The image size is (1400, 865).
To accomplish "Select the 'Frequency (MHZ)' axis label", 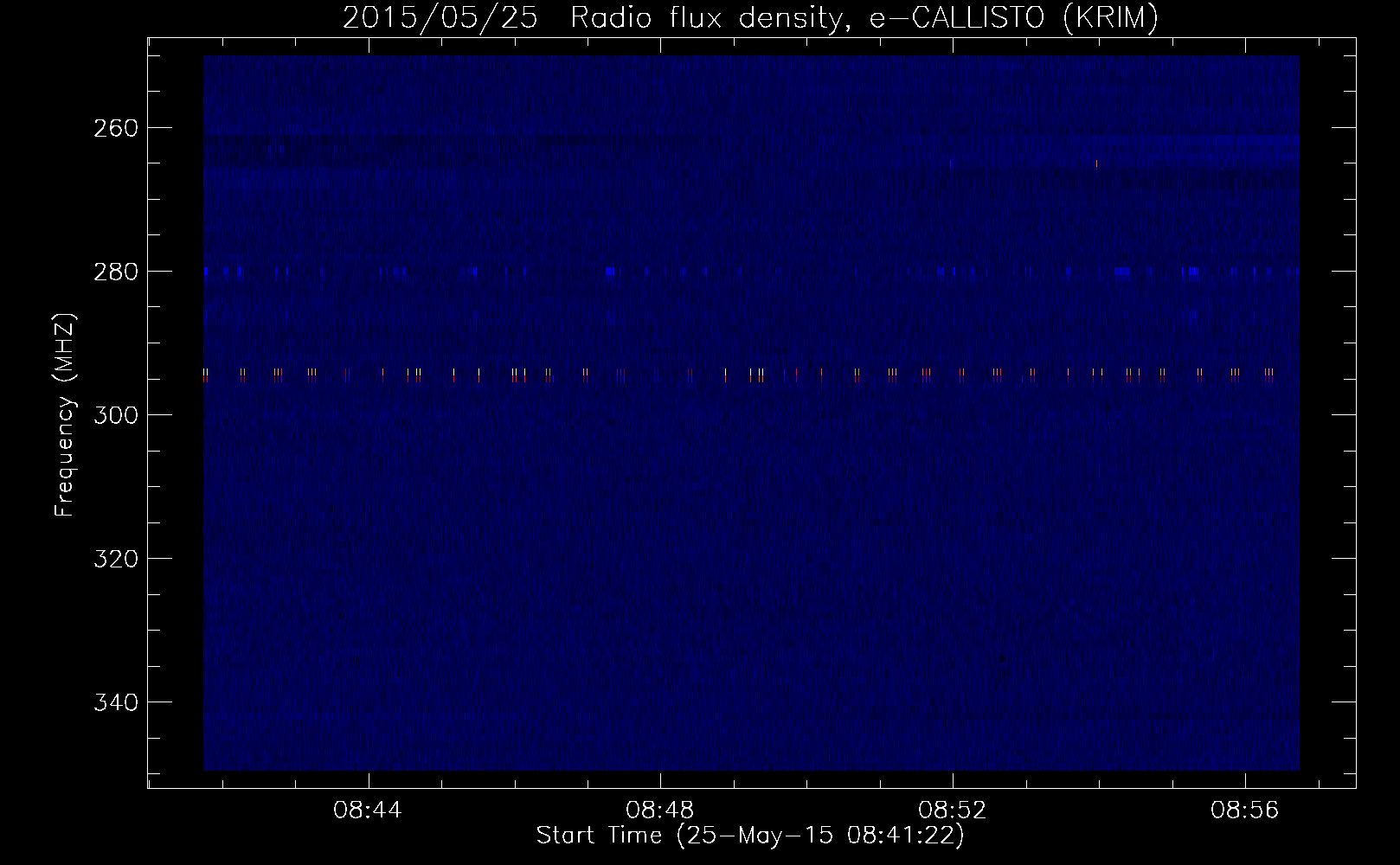I will [x=65, y=414].
